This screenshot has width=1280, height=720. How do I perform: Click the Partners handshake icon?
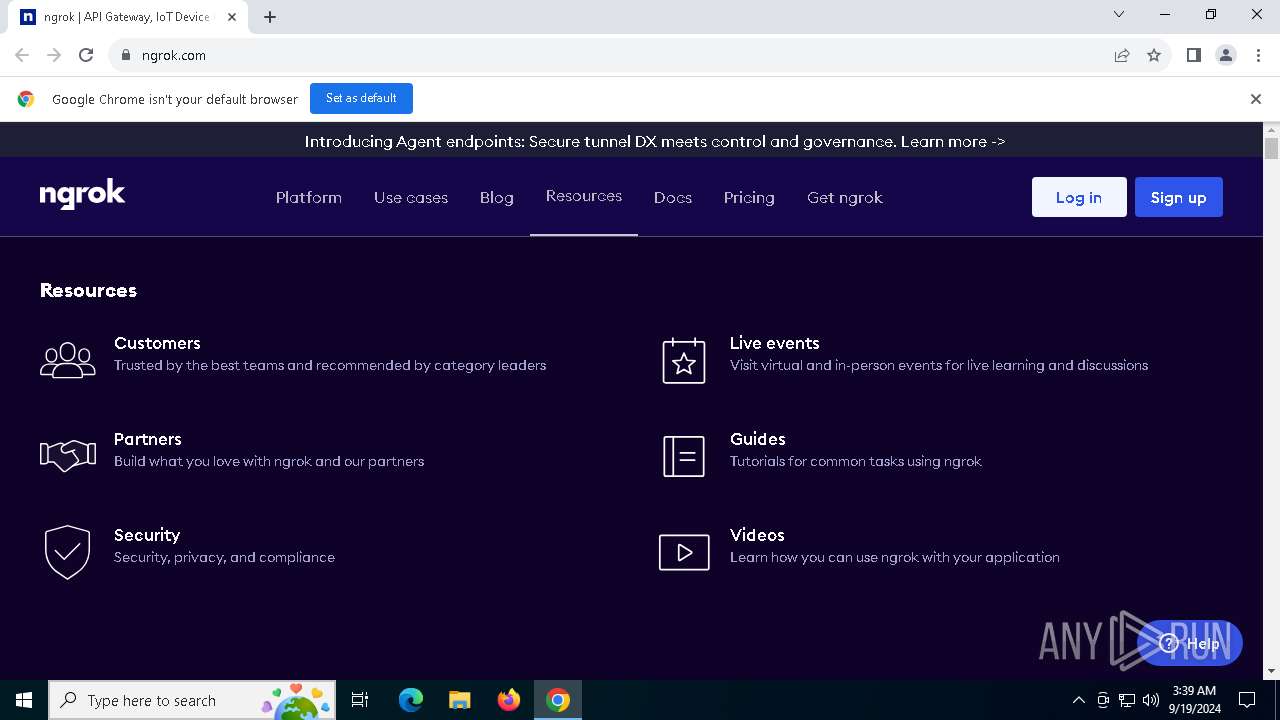(x=68, y=456)
